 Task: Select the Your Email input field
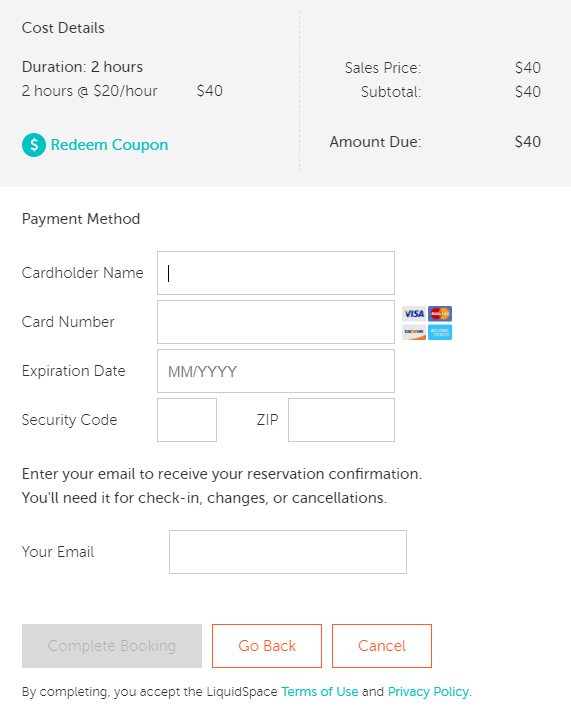[288, 552]
